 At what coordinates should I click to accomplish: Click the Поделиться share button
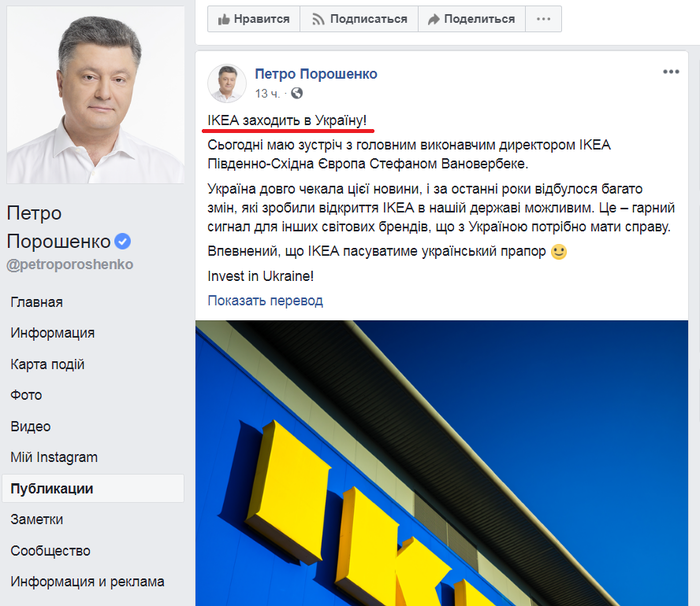tap(471, 19)
